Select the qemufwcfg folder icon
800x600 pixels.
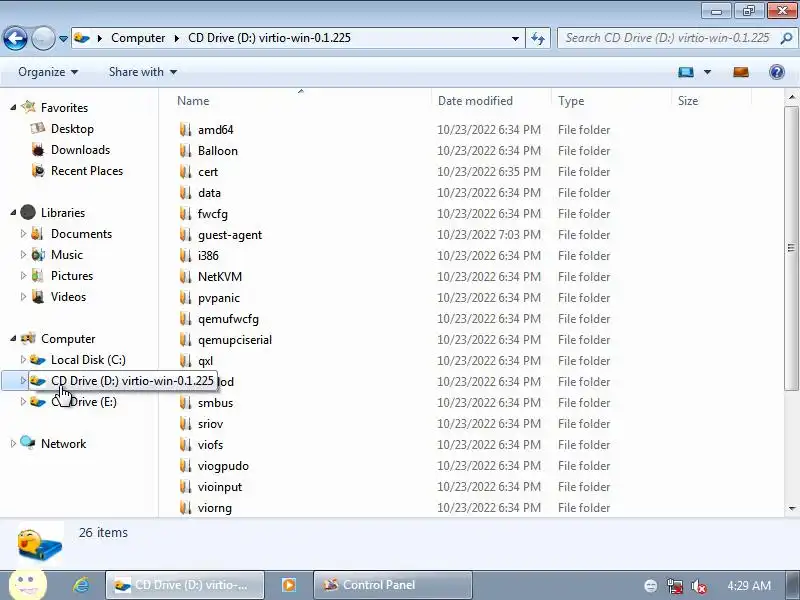pos(186,318)
